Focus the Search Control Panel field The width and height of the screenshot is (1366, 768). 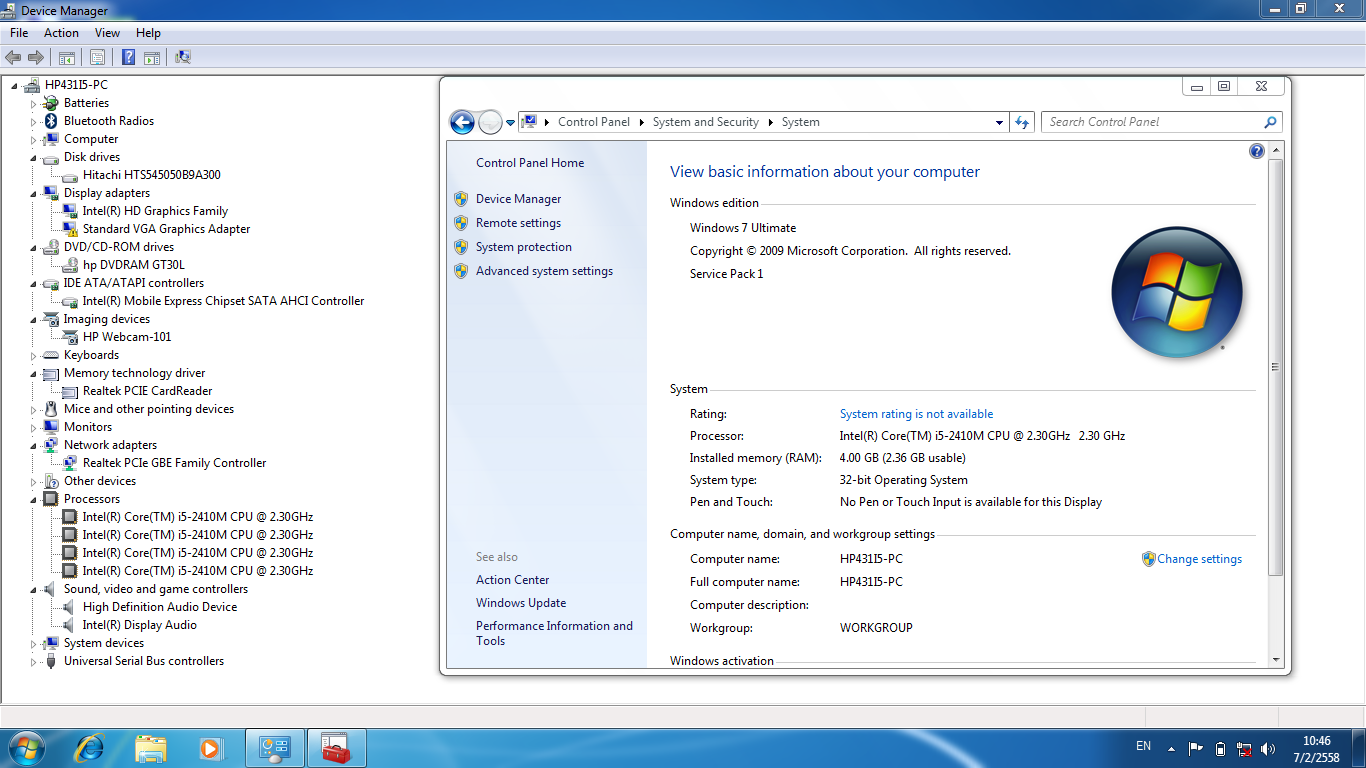pos(1162,122)
